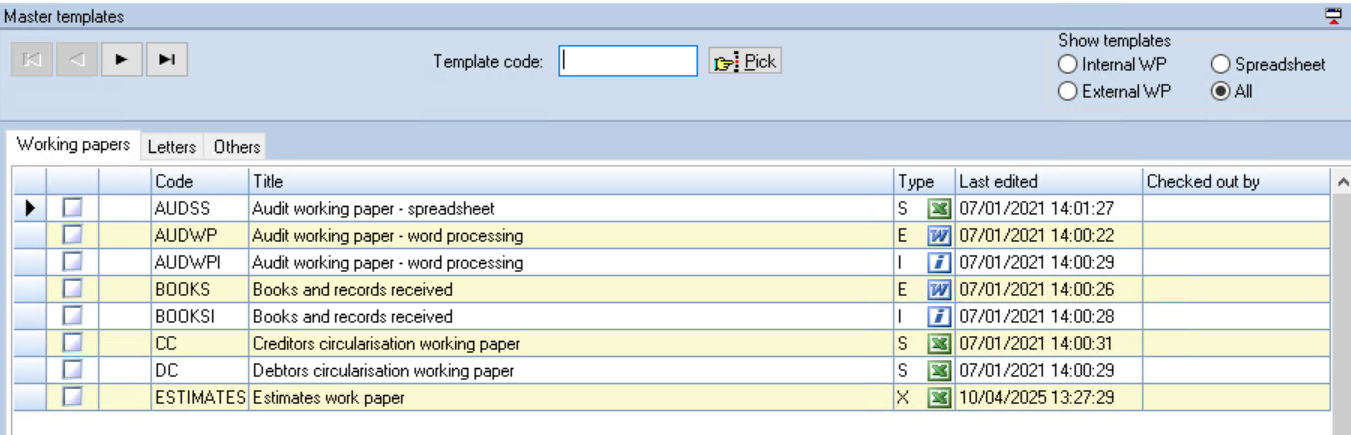The image size is (1351, 435).
Task: Go to next record navigation button
Action: click(x=122, y=59)
